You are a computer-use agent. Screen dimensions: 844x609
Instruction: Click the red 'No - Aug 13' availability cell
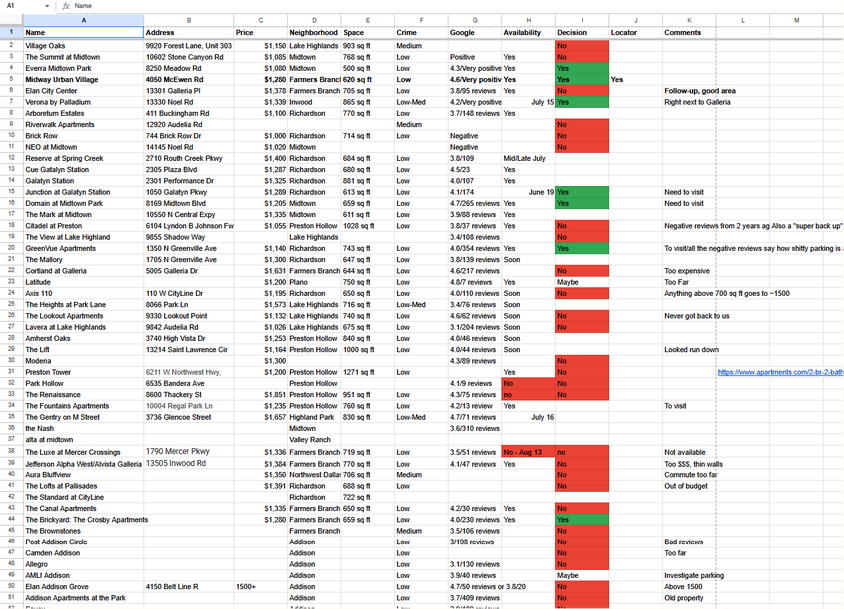528,452
